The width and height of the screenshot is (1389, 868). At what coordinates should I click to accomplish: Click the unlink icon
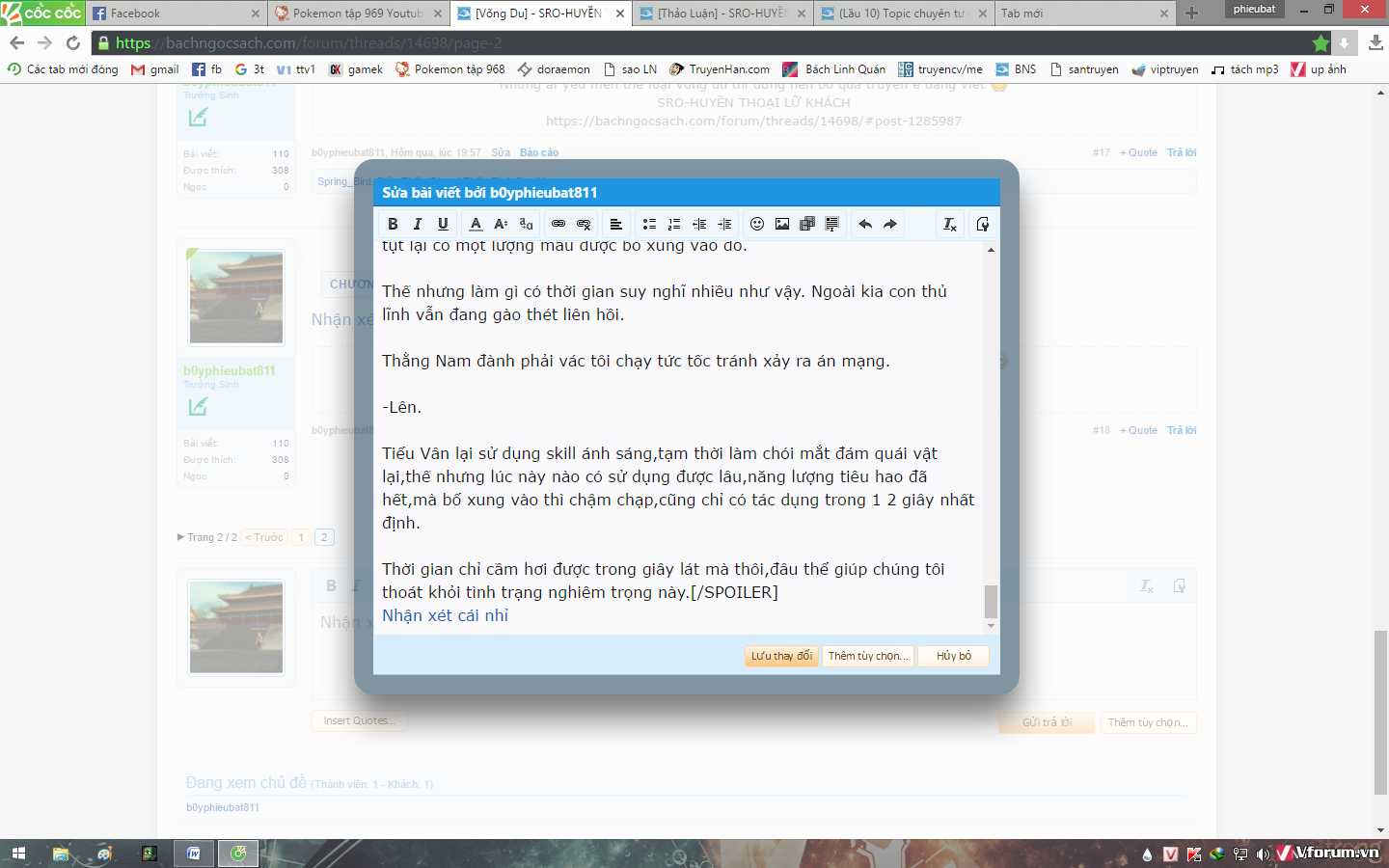pos(584,224)
